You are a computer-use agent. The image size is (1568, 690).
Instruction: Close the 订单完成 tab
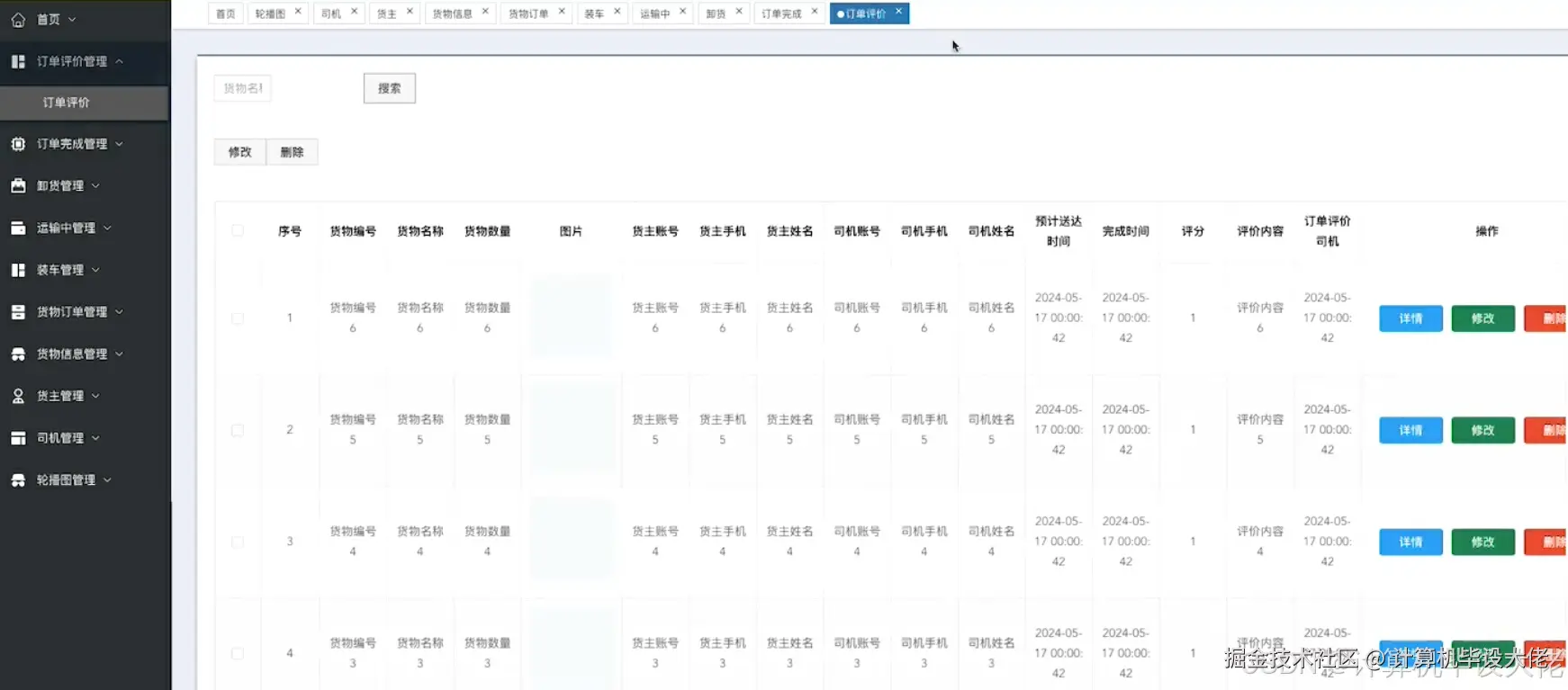pos(815,12)
